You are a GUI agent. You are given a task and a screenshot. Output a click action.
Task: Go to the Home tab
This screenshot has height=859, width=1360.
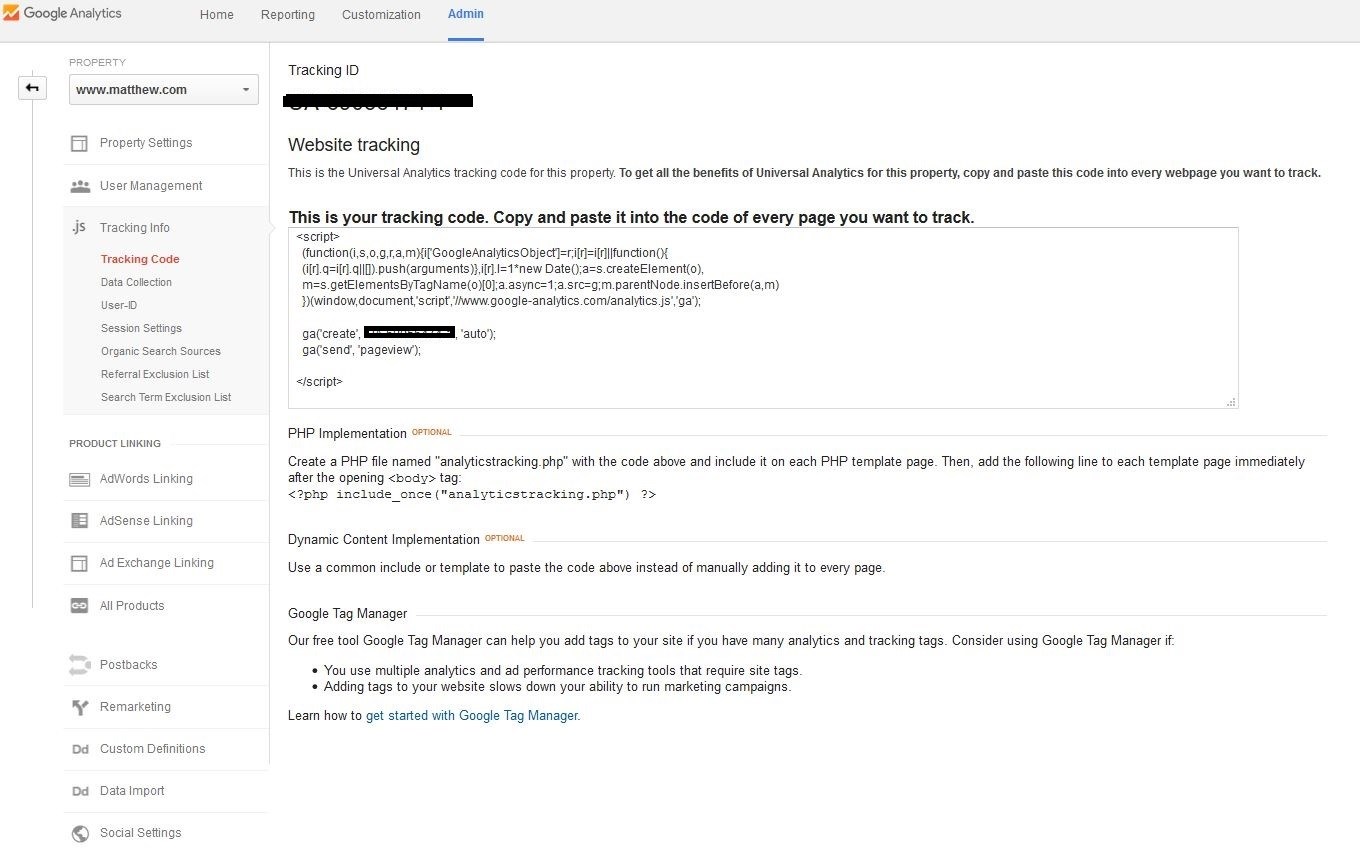(217, 15)
